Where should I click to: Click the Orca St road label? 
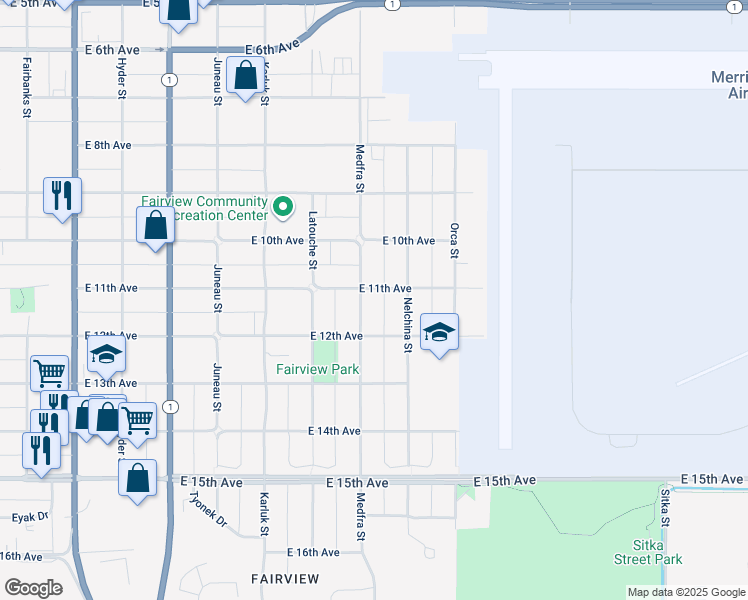coord(454,240)
